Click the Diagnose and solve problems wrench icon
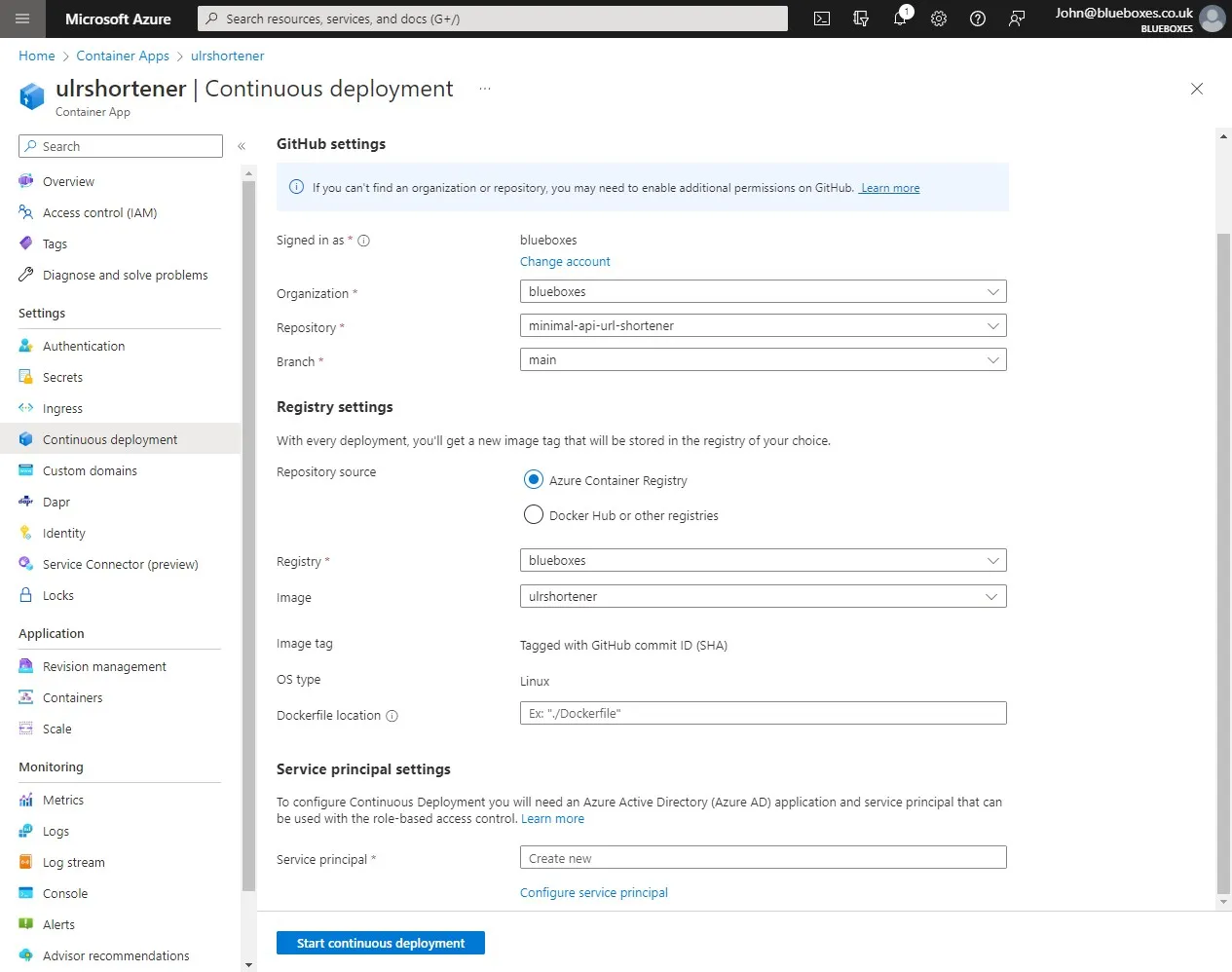The image size is (1232, 972). point(26,275)
